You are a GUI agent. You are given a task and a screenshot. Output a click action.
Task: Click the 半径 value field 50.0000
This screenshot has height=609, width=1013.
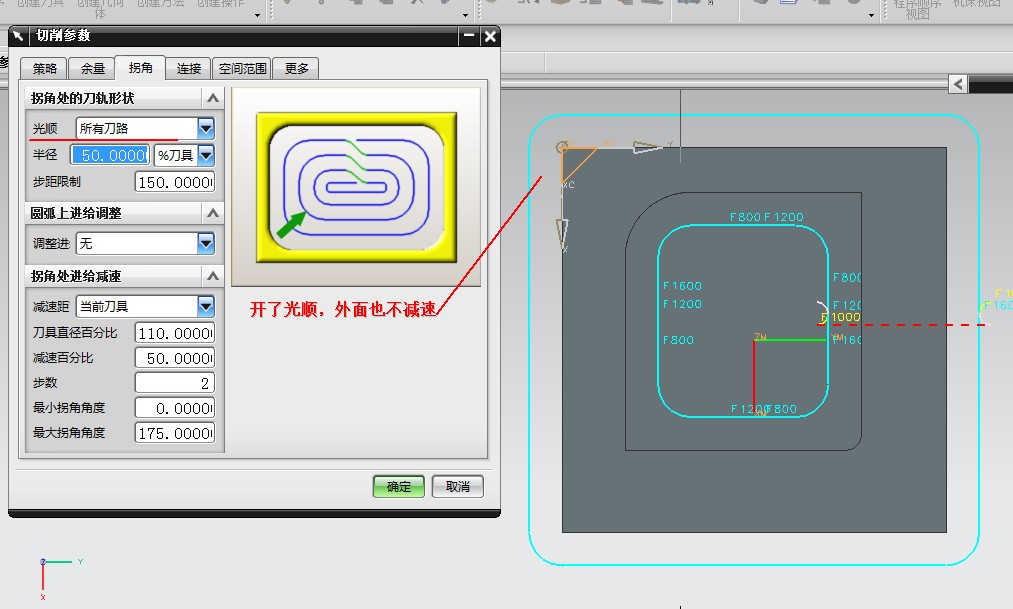pyautogui.click(x=110, y=155)
